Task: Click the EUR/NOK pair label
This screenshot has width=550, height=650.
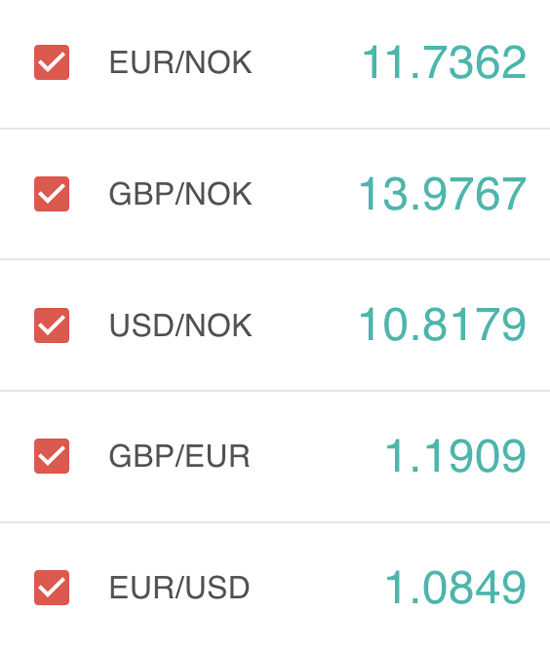Action: [180, 63]
